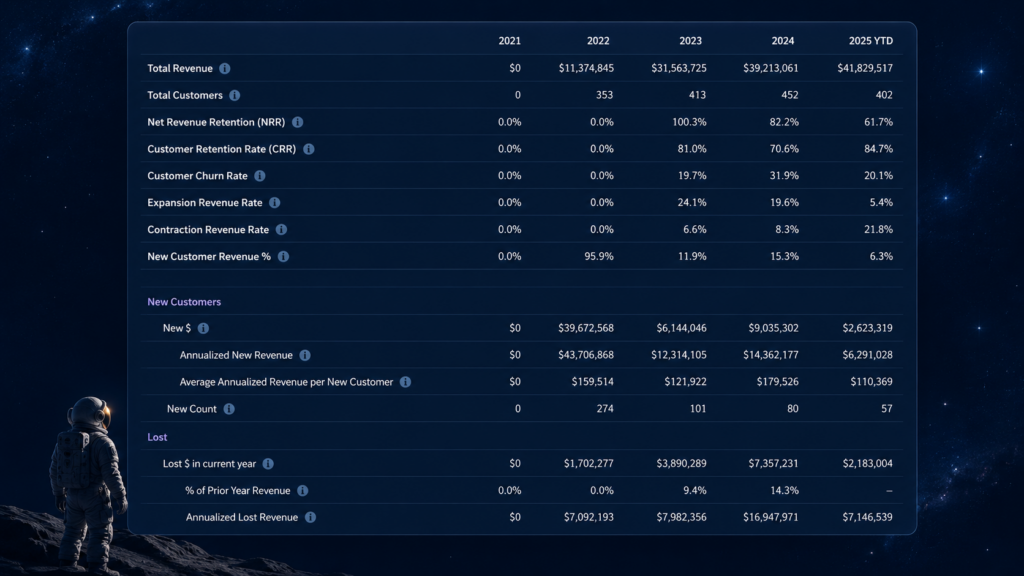Click the $7,146,539 annualized lost value
The width and height of the screenshot is (1024, 576).
point(867,517)
